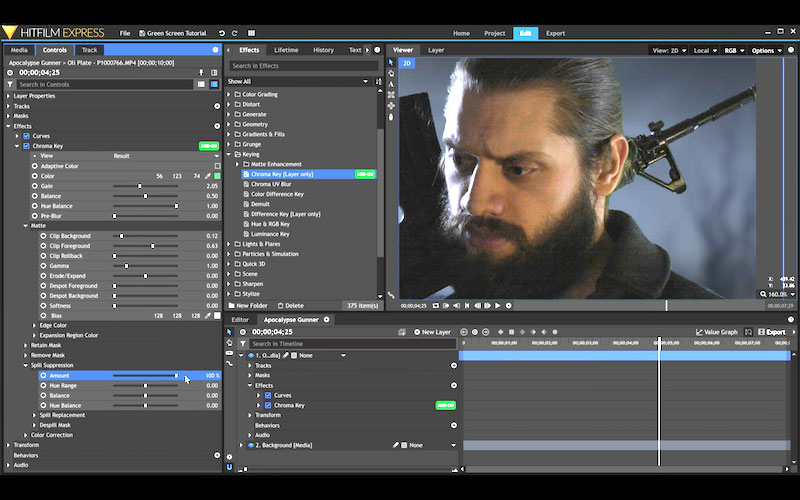Viewport: 800px width, 500px height.
Task: Click the New Folder button
Action: click(x=248, y=306)
